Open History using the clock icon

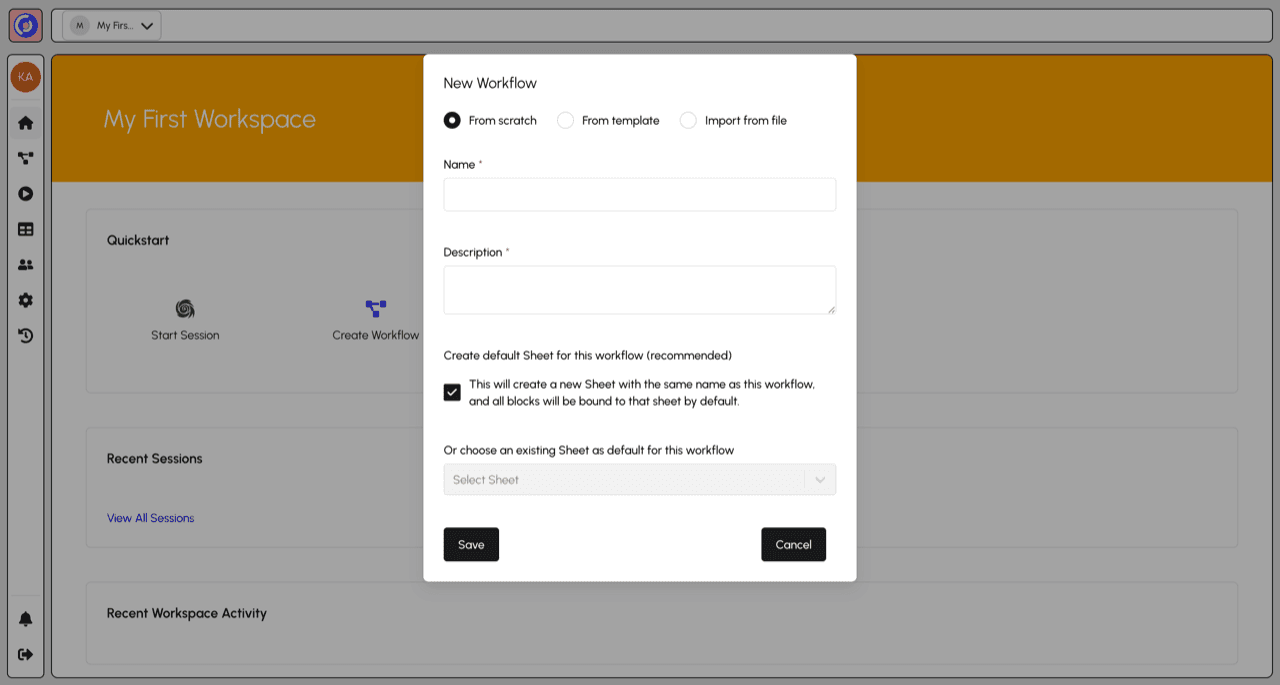pyautogui.click(x=25, y=335)
